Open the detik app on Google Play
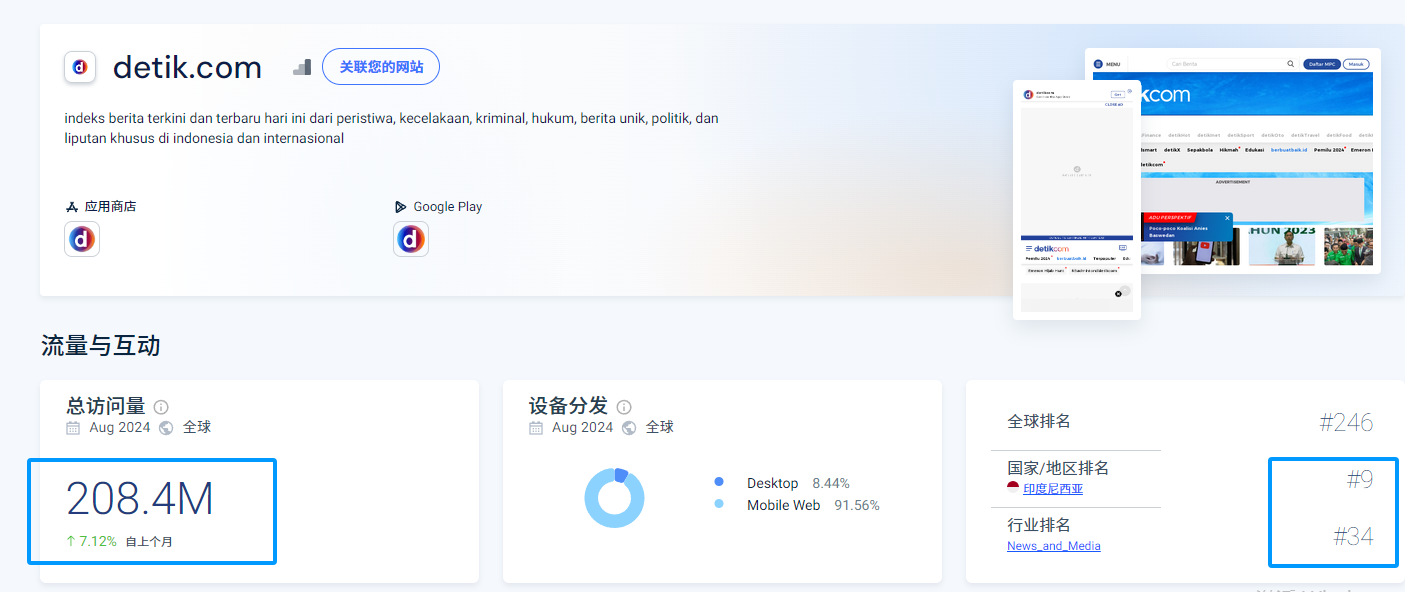The height and width of the screenshot is (592, 1405). [411, 239]
